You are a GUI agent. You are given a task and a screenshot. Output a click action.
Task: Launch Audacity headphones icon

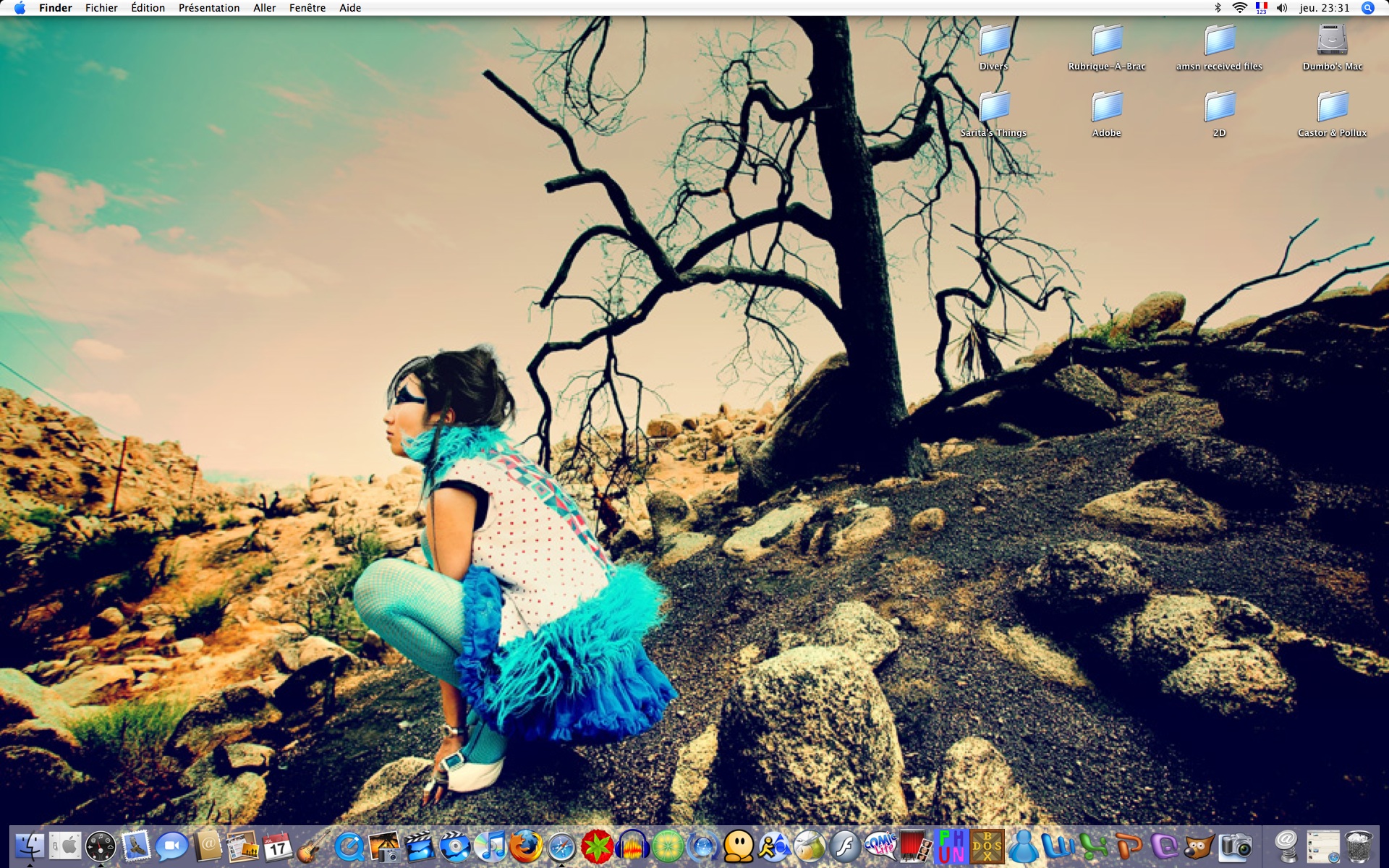coord(632,846)
